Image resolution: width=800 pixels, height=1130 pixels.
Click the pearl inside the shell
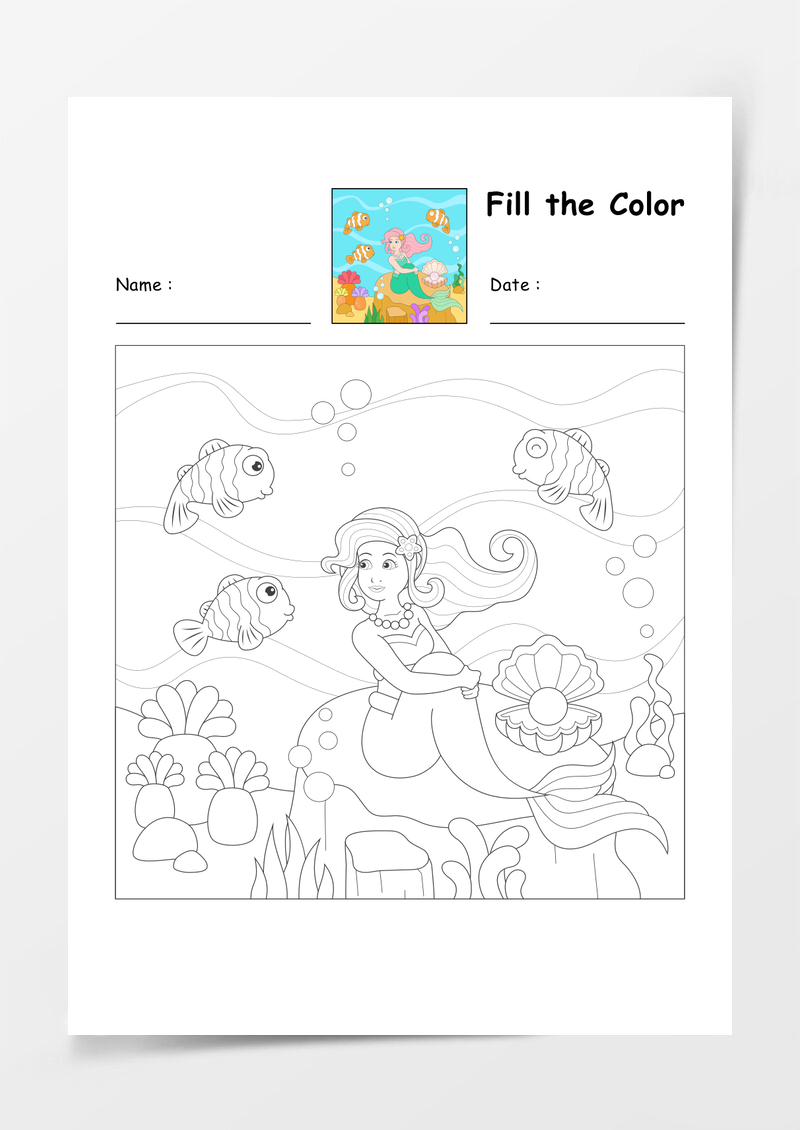547,708
